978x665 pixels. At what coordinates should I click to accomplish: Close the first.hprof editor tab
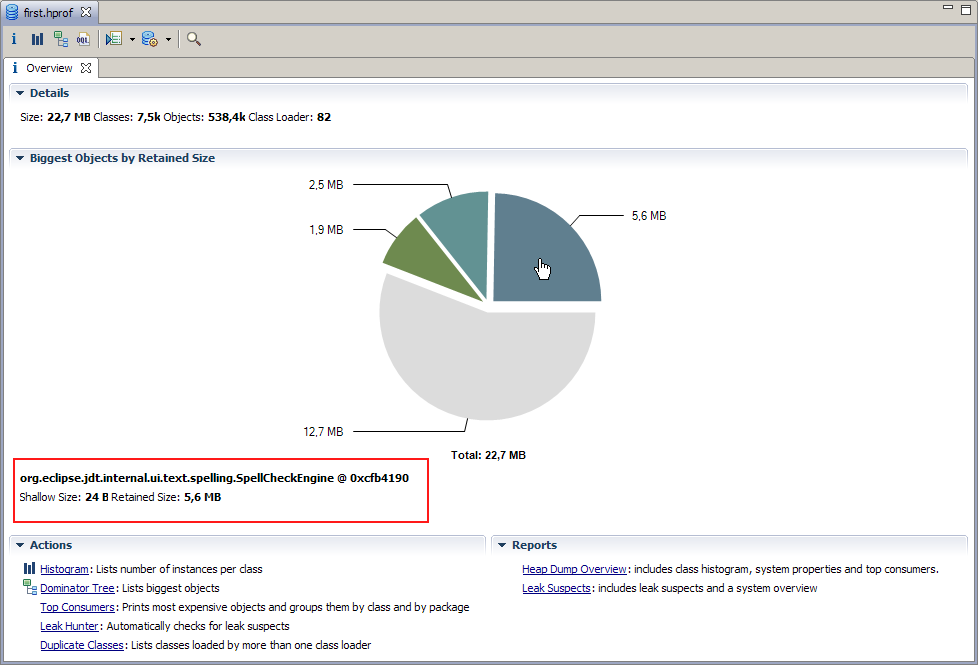point(86,12)
